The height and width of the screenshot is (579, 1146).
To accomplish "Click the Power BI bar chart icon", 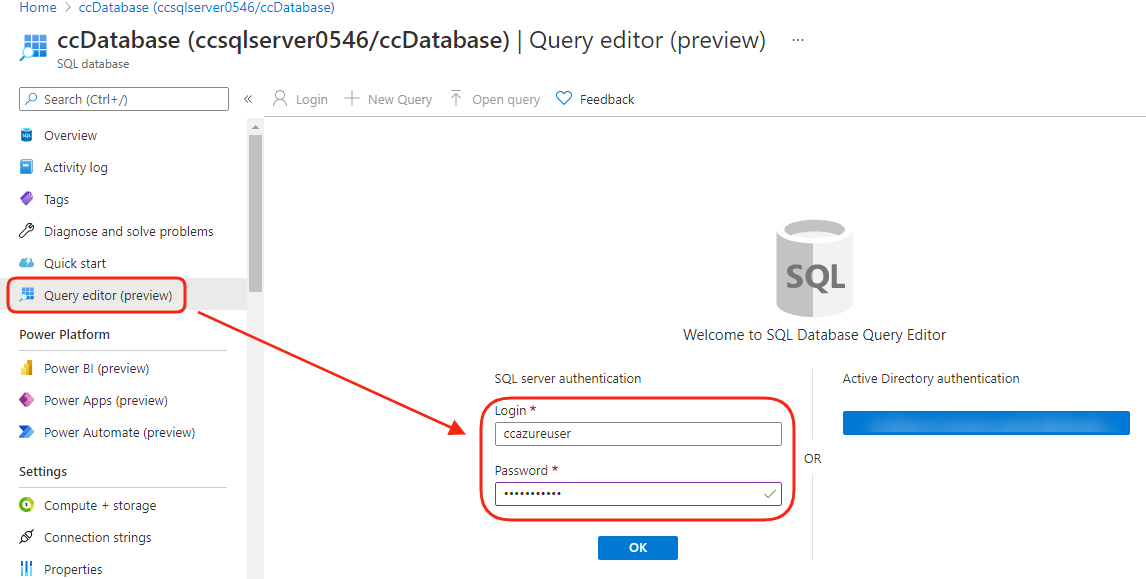I will (27, 368).
